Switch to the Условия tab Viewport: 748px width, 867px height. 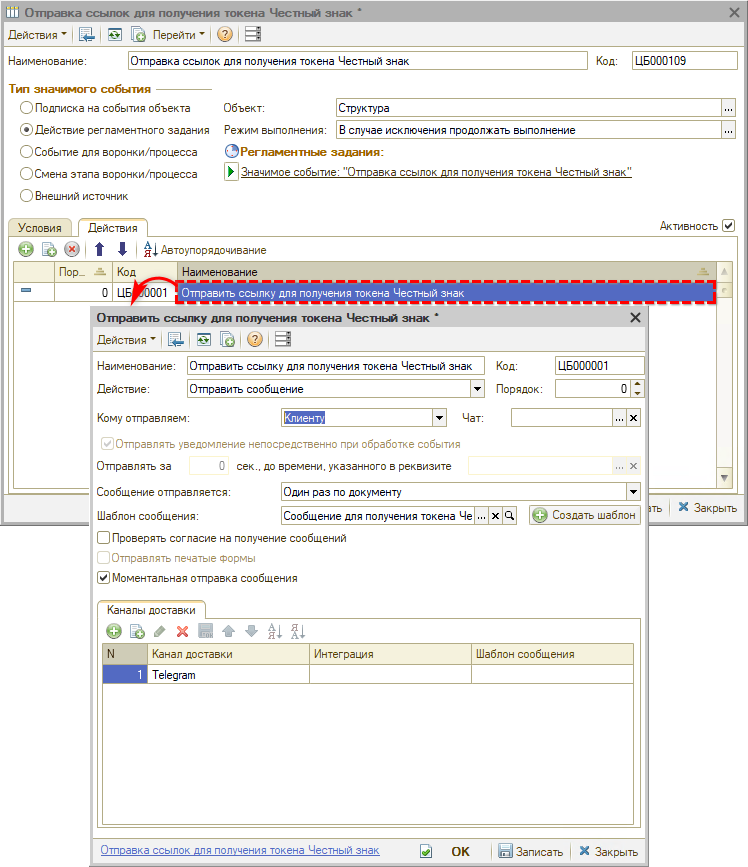[40, 228]
